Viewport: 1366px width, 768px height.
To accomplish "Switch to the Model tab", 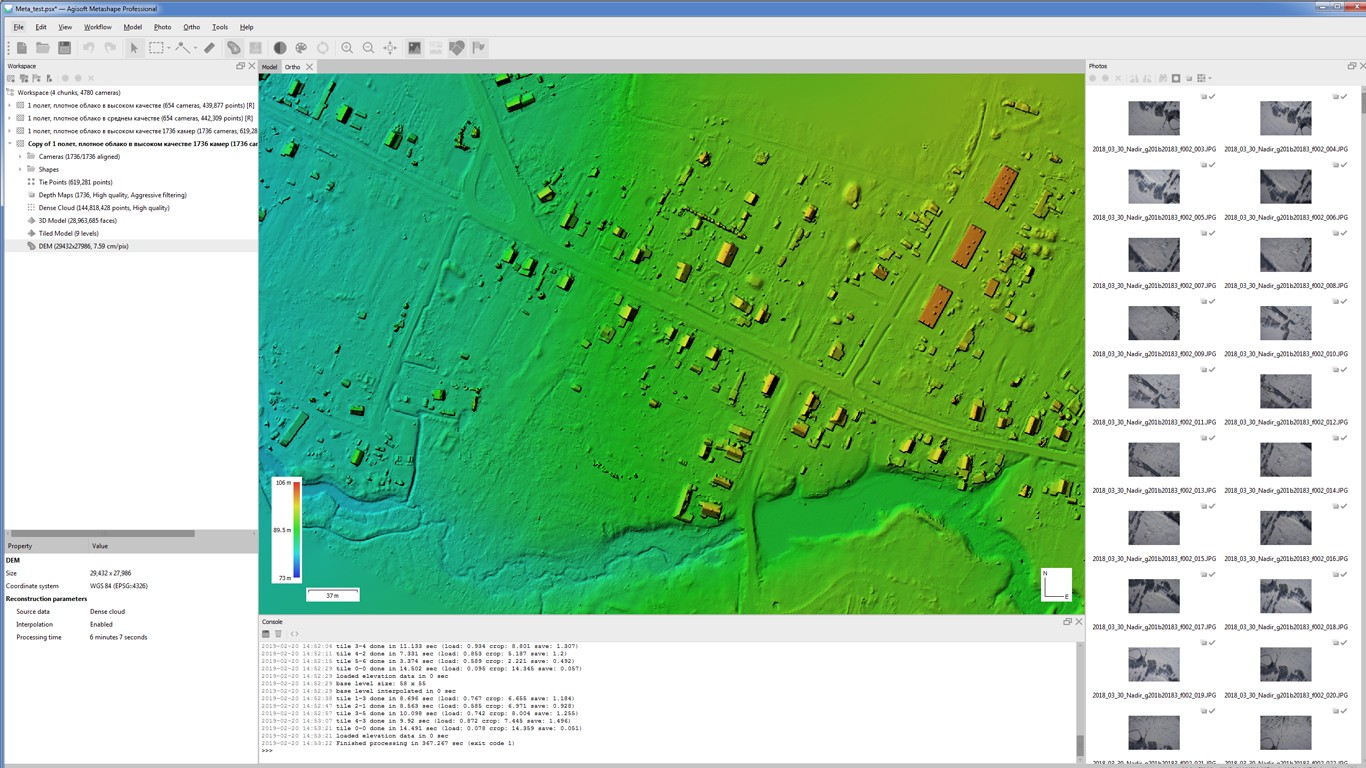I will (x=269, y=67).
